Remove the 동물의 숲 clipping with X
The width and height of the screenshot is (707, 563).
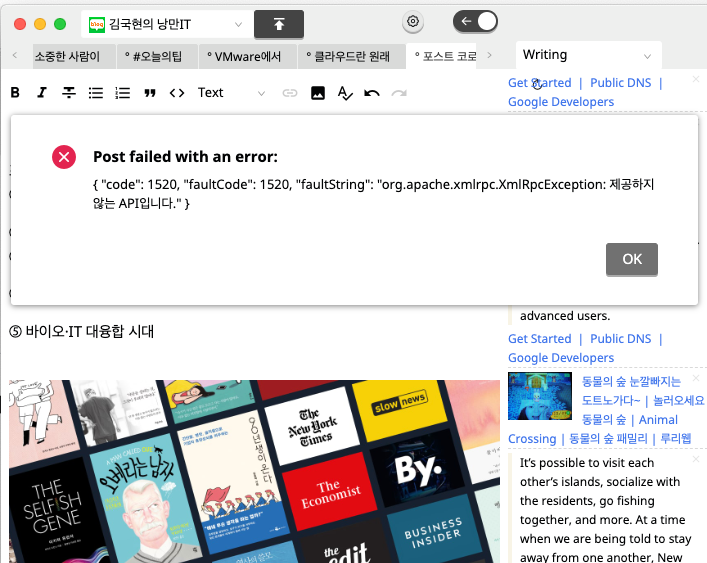[696, 378]
